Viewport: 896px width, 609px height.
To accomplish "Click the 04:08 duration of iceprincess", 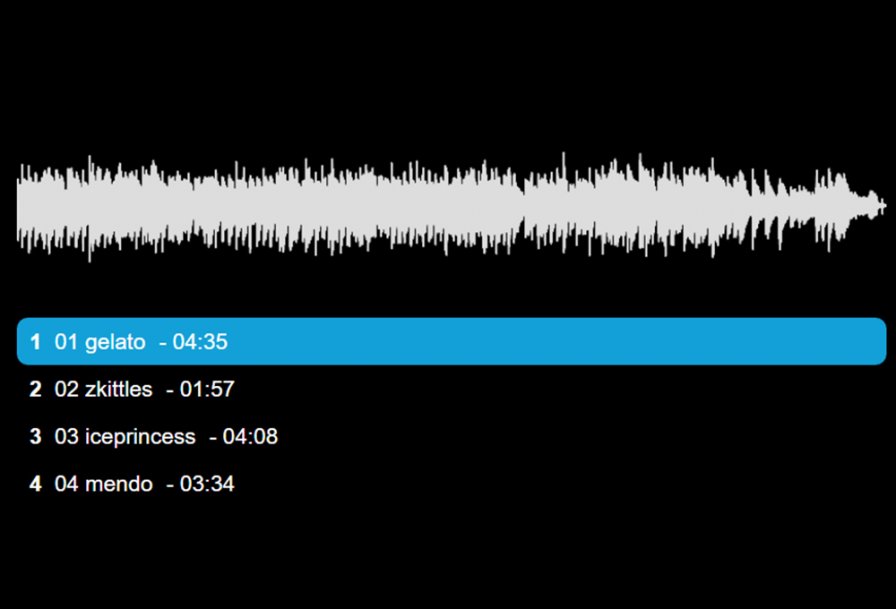I will click(x=250, y=436).
